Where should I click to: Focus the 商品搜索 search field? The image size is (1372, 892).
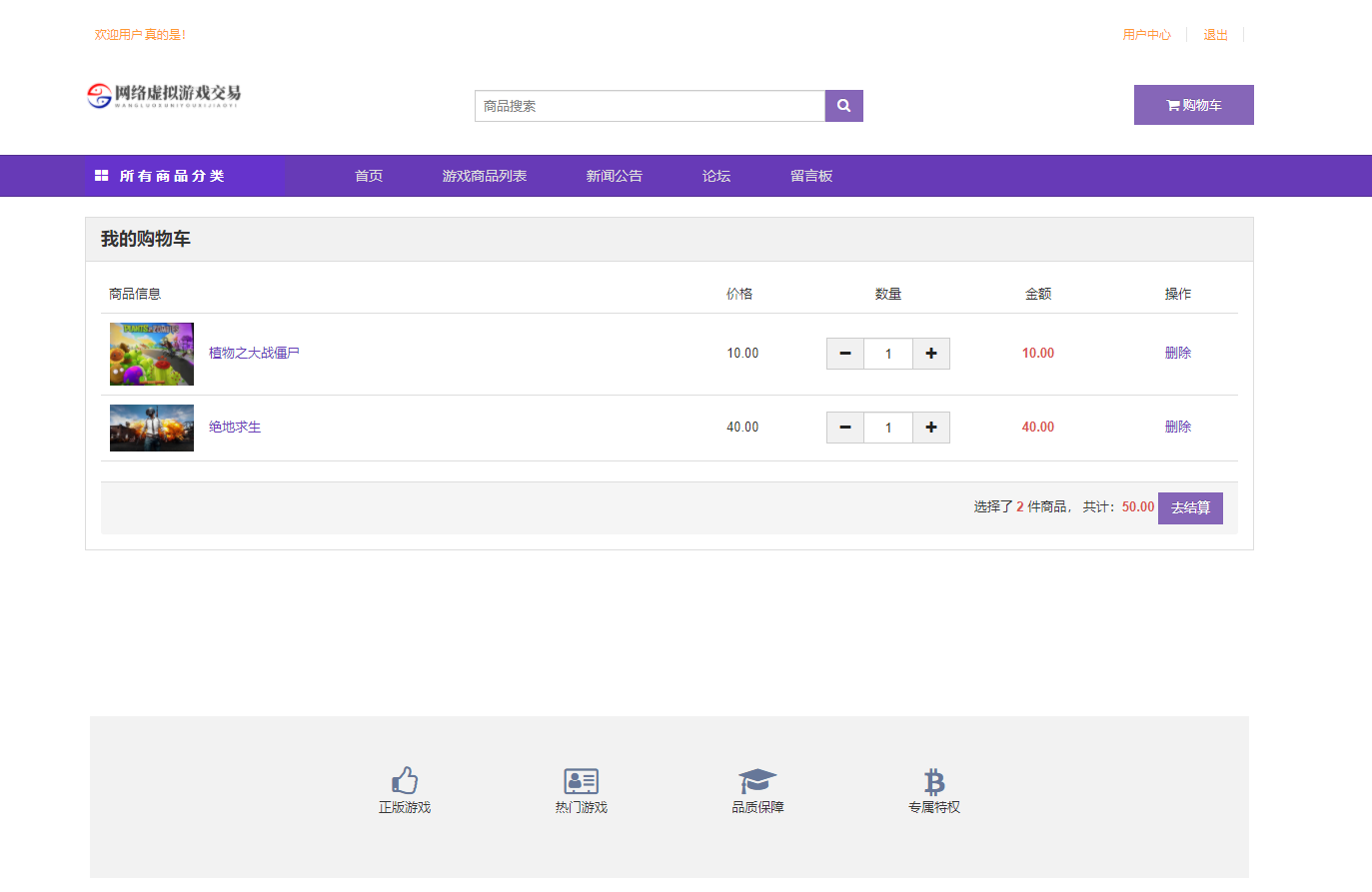point(650,106)
